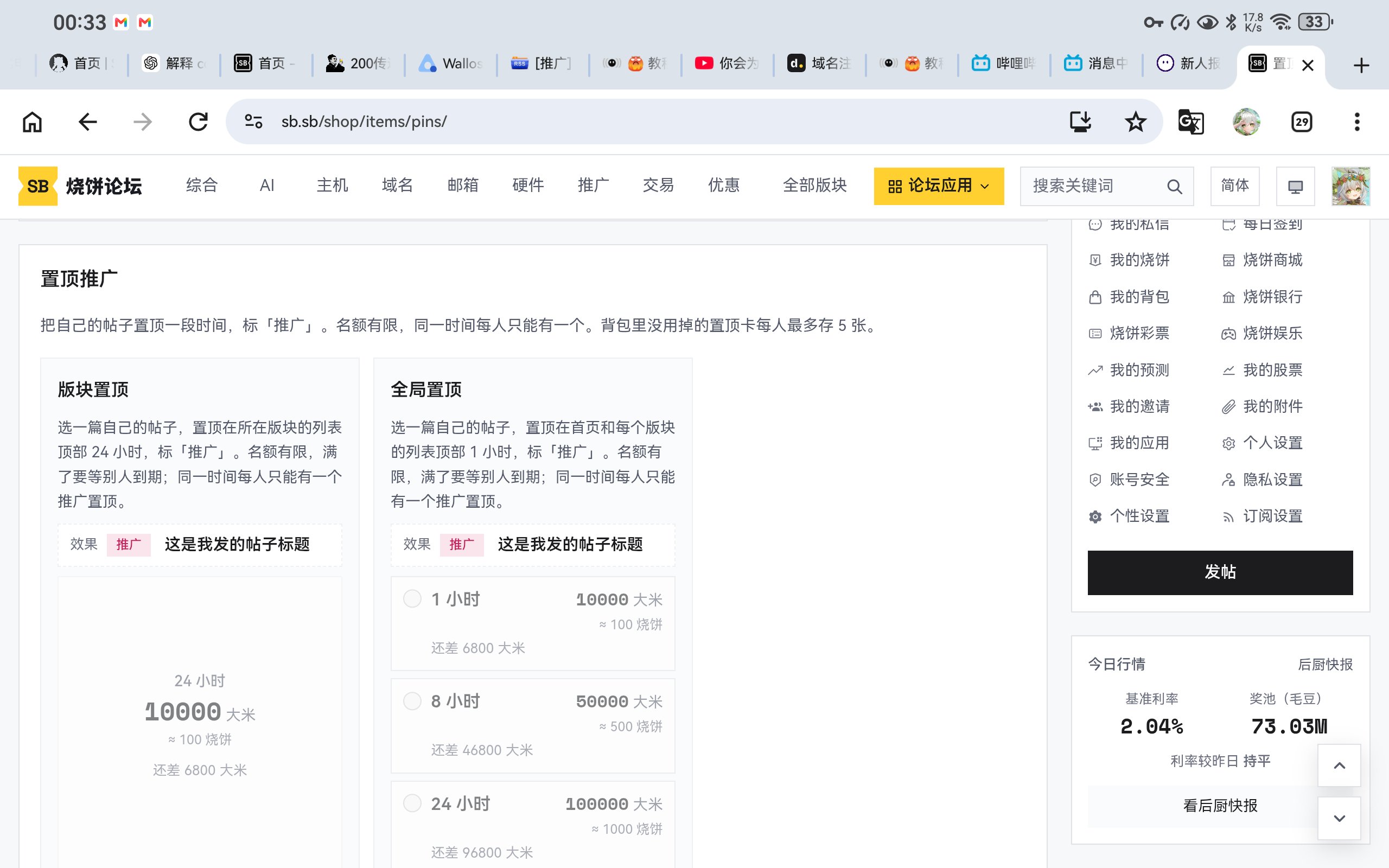Jump to bottom with down arrow button
This screenshot has width=1389, height=868.
tap(1339, 818)
